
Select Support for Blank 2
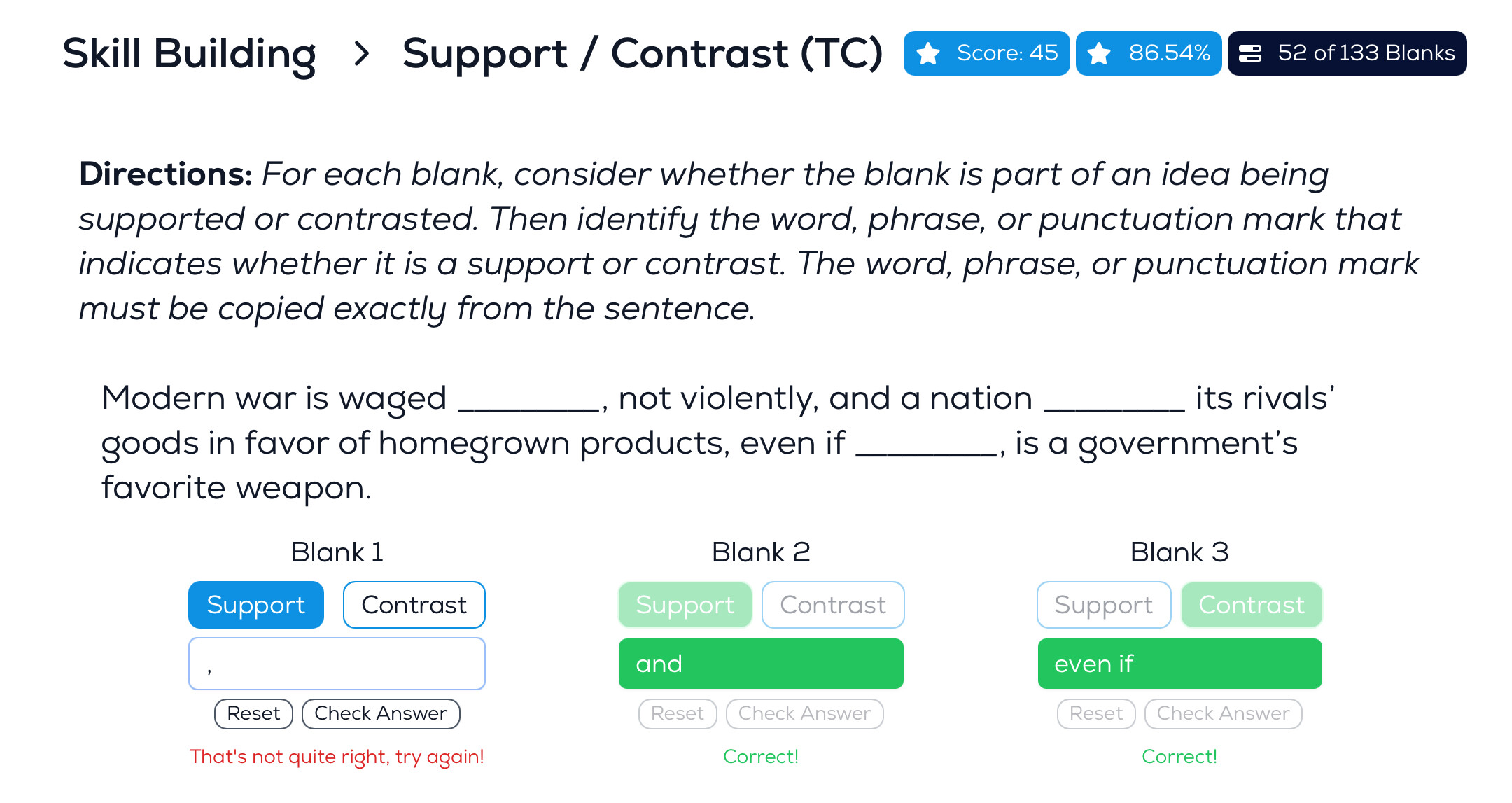685,605
